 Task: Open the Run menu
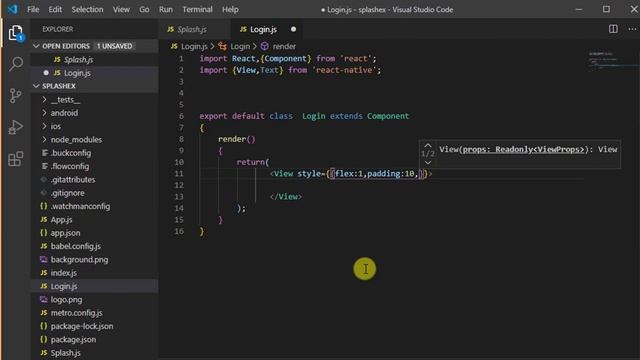(166, 9)
